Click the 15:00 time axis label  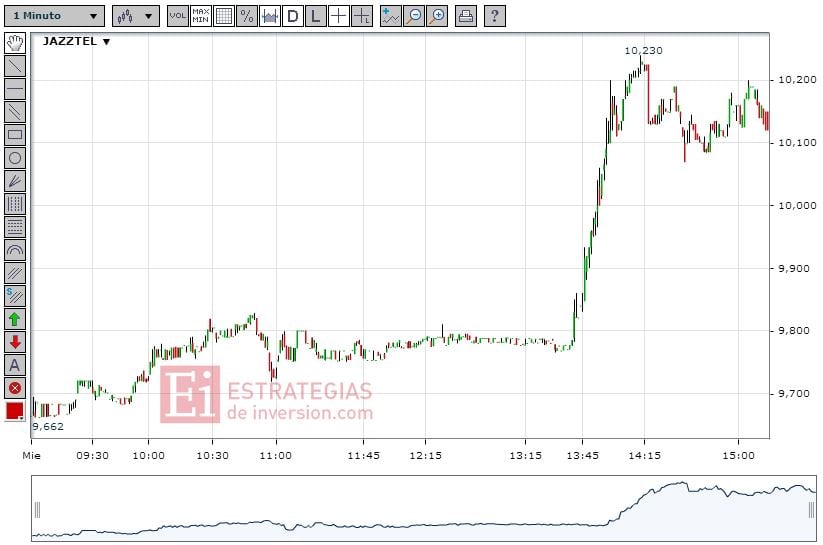click(738, 456)
